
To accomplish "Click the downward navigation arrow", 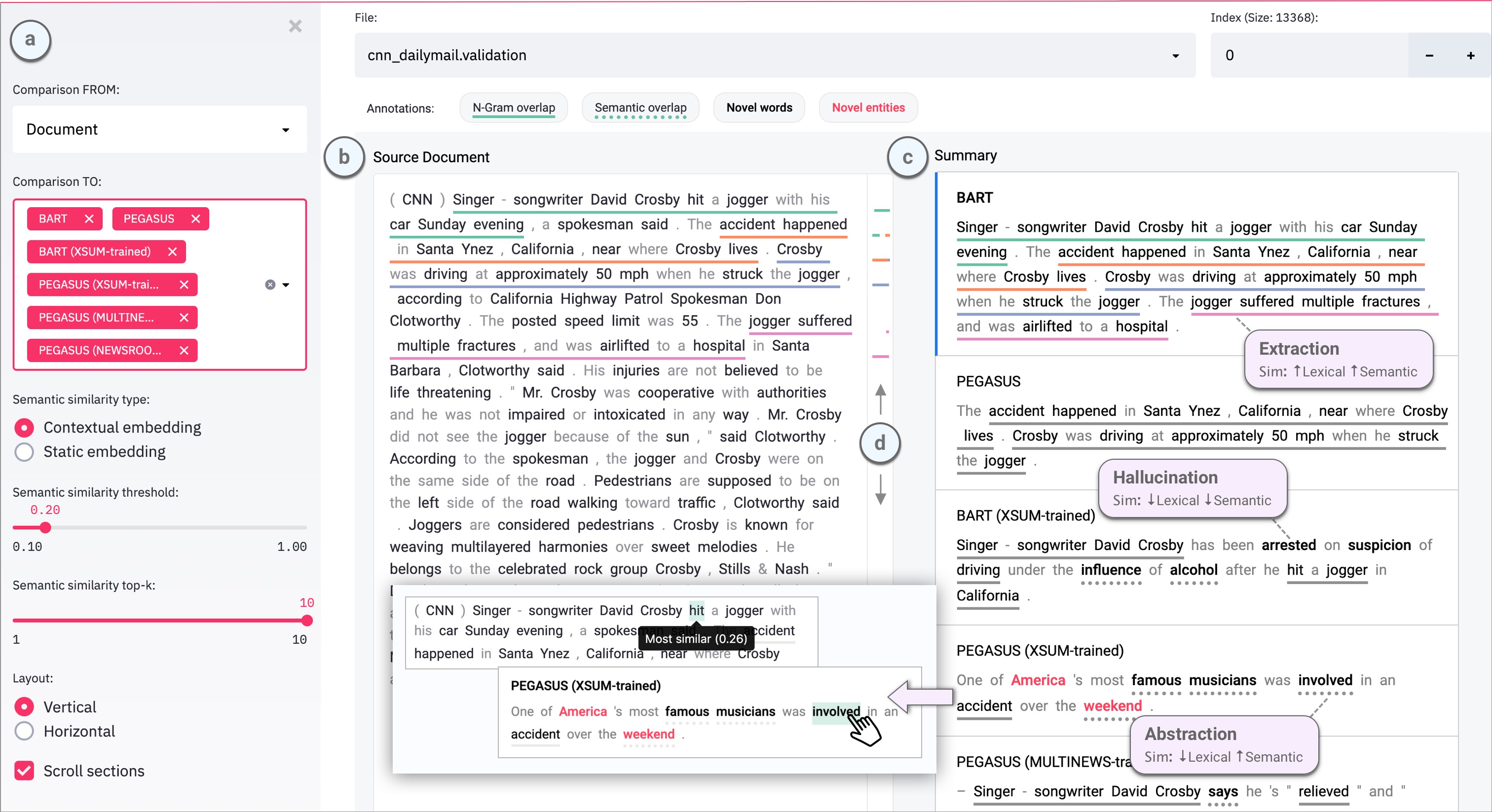I will coord(880,489).
